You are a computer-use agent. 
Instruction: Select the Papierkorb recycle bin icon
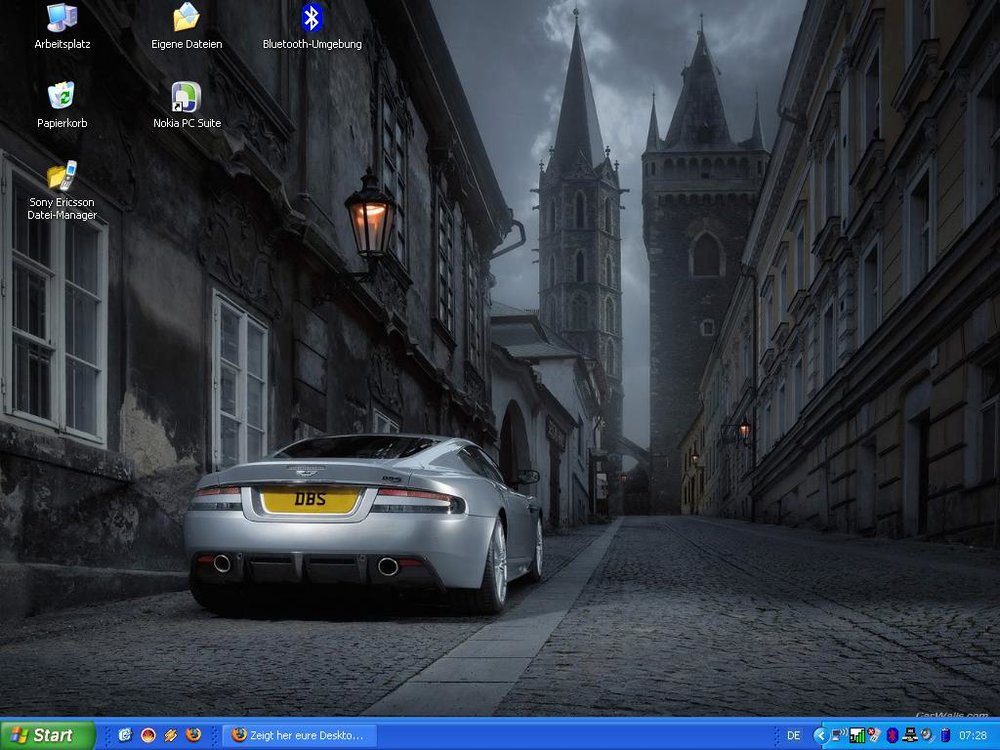[62, 97]
